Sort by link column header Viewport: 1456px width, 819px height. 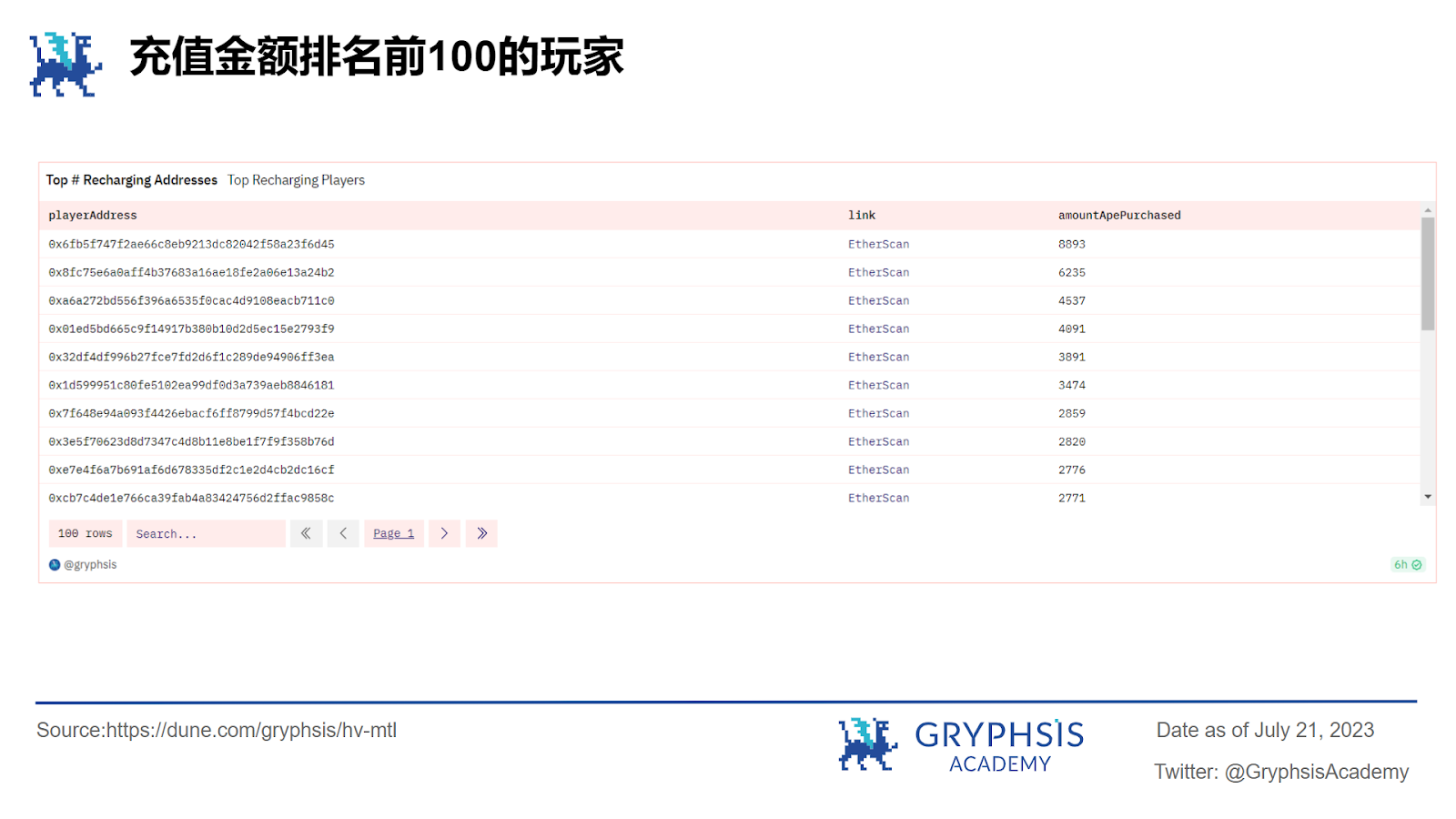click(862, 216)
